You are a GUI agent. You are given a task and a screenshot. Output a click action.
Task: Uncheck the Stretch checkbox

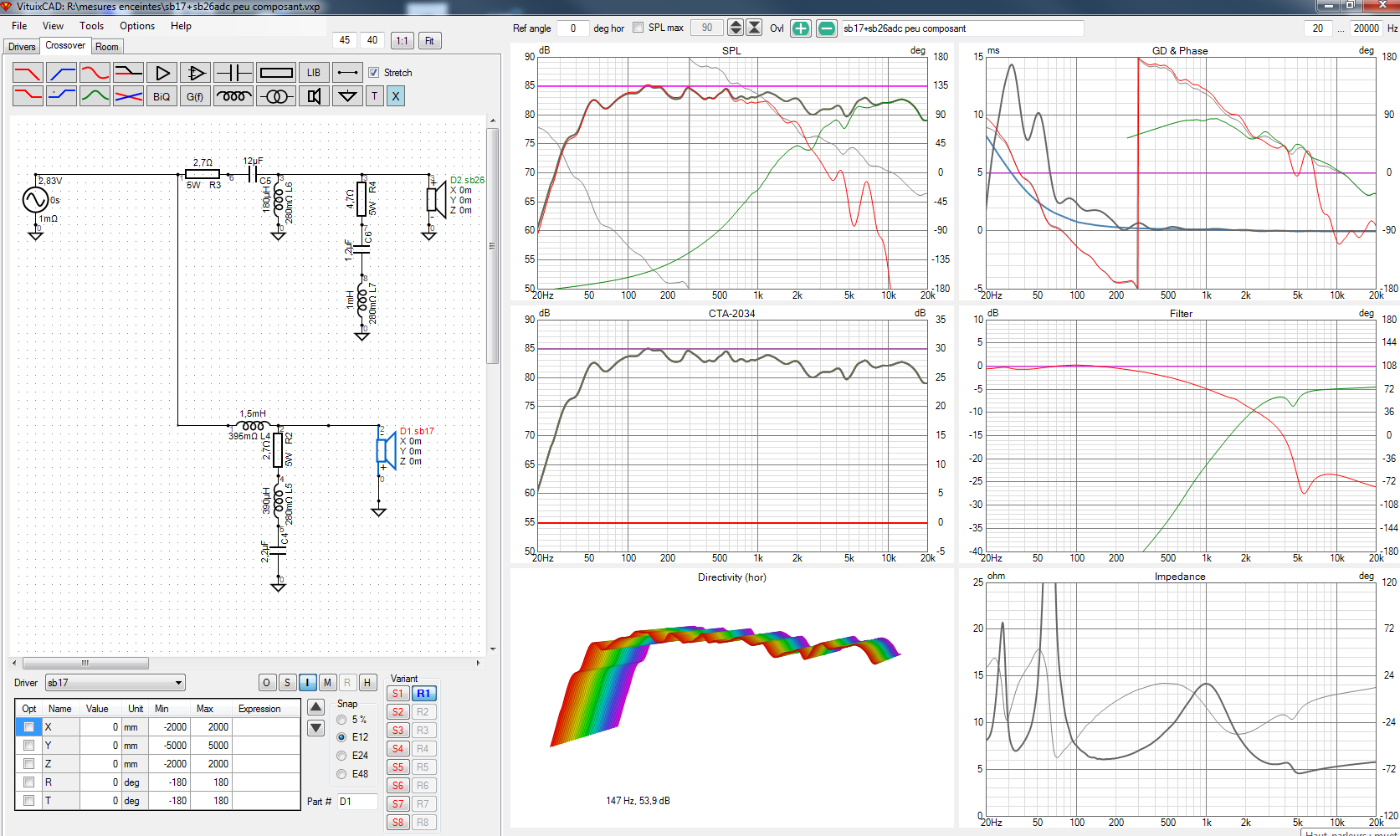click(x=374, y=73)
